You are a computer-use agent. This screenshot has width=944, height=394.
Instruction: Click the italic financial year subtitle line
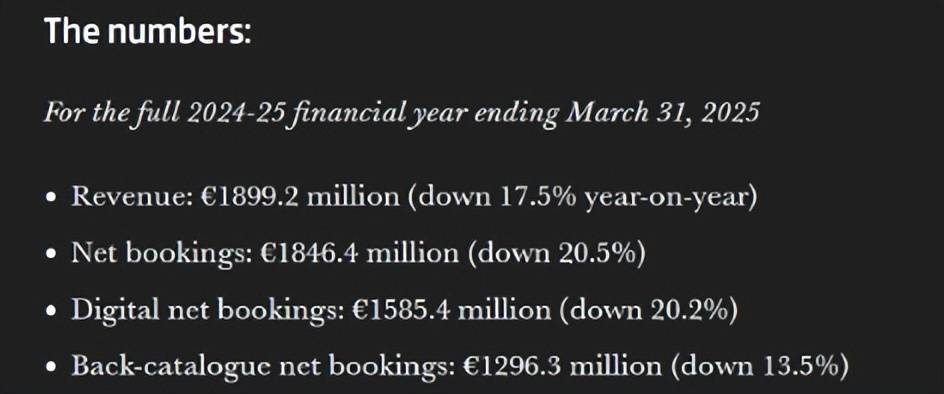coord(401,114)
